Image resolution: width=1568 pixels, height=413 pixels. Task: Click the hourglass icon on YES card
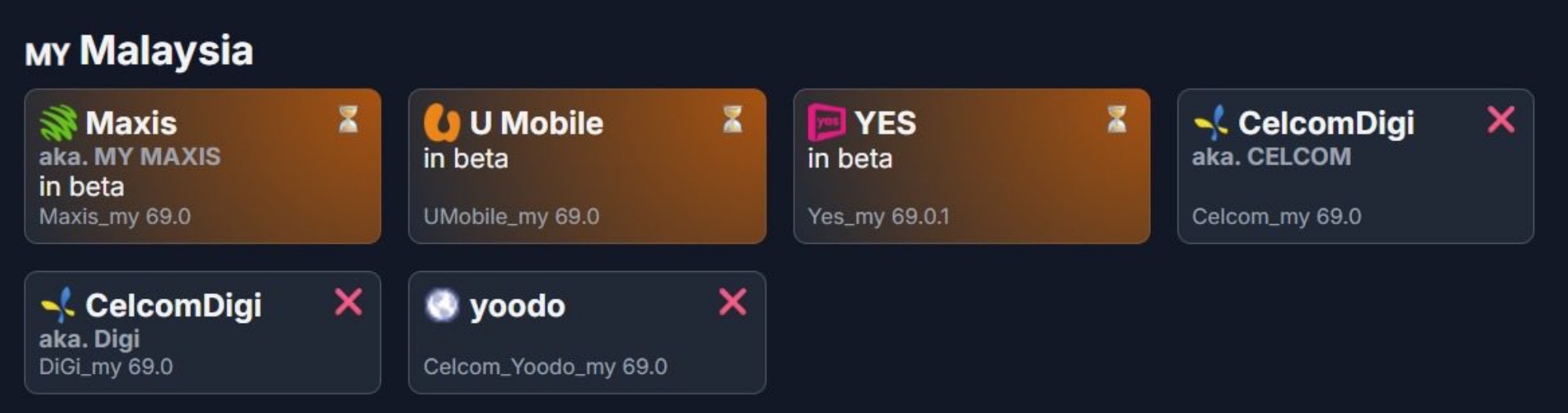[x=1116, y=120]
